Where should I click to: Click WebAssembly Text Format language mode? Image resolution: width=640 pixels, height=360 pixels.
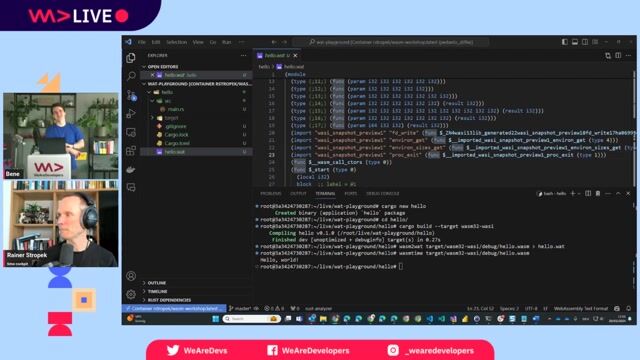(x=581, y=309)
